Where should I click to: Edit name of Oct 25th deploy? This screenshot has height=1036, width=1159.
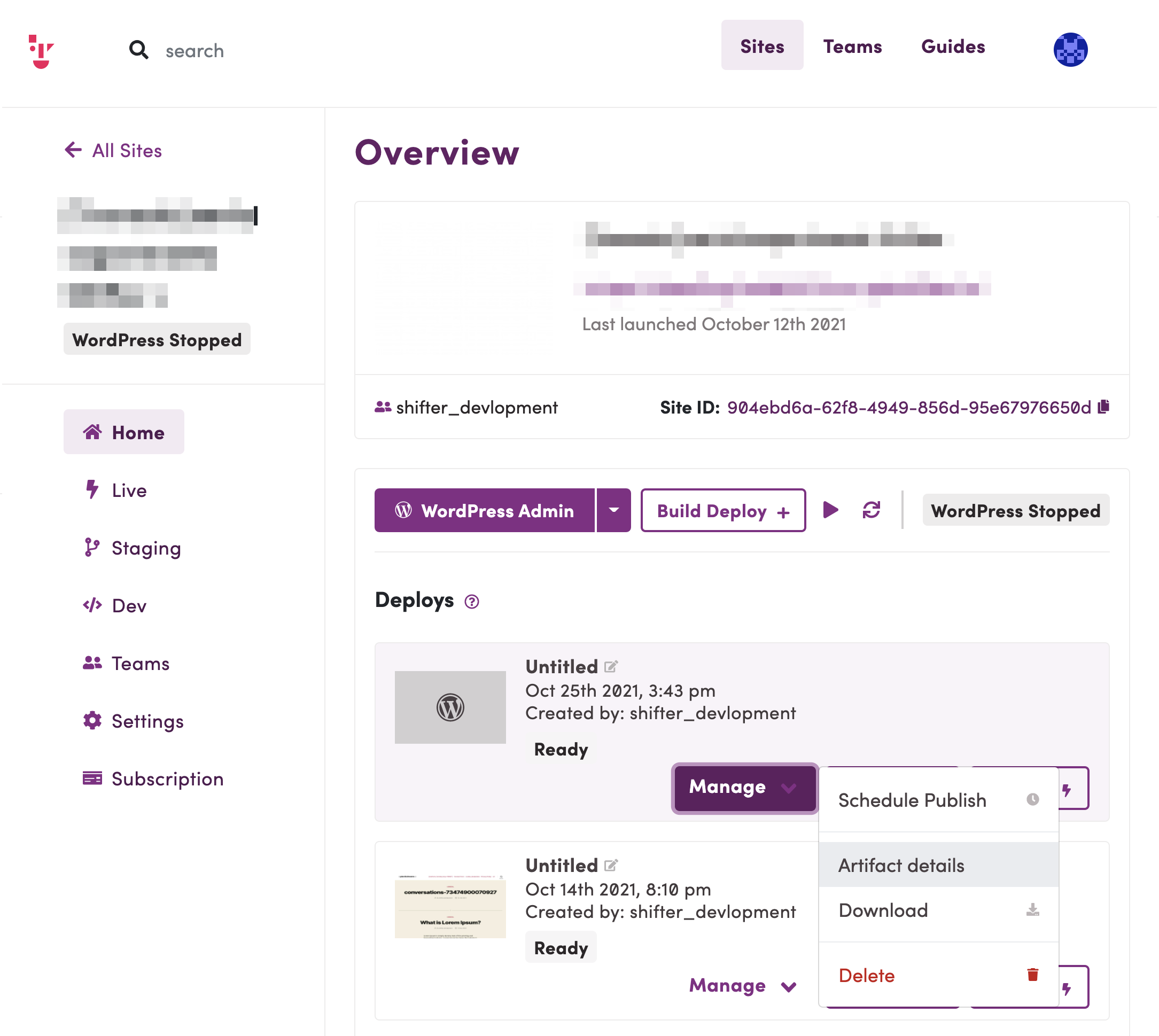pos(611,667)
